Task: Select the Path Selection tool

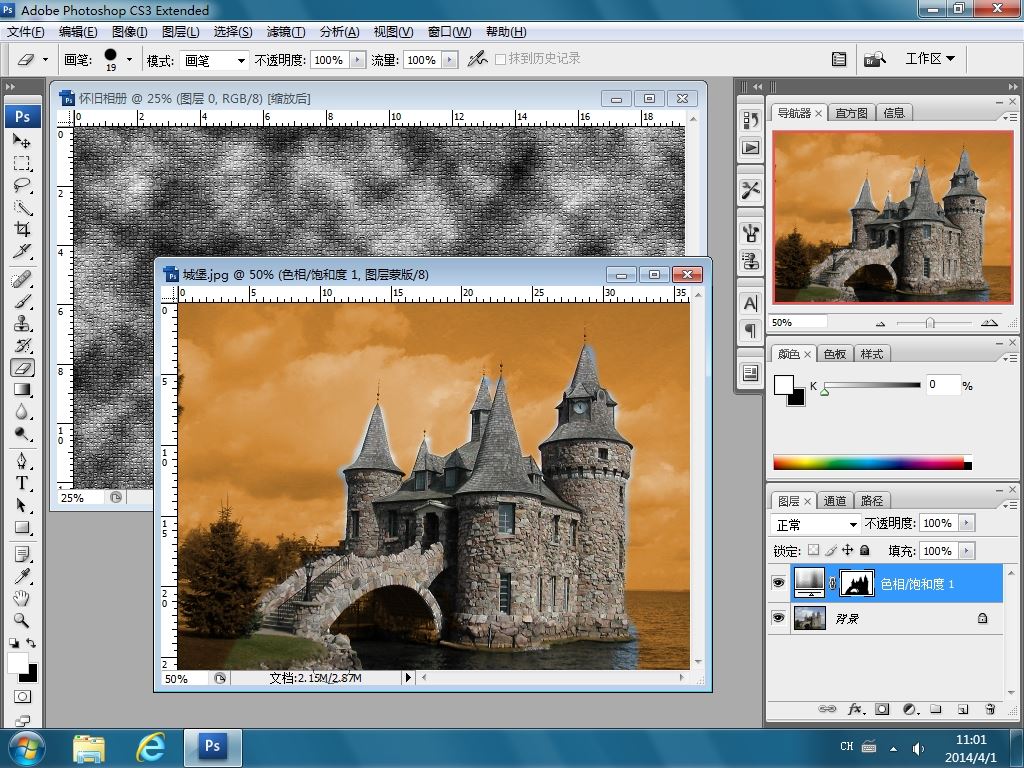Action: pyautogui.click(x=22, y=505)
